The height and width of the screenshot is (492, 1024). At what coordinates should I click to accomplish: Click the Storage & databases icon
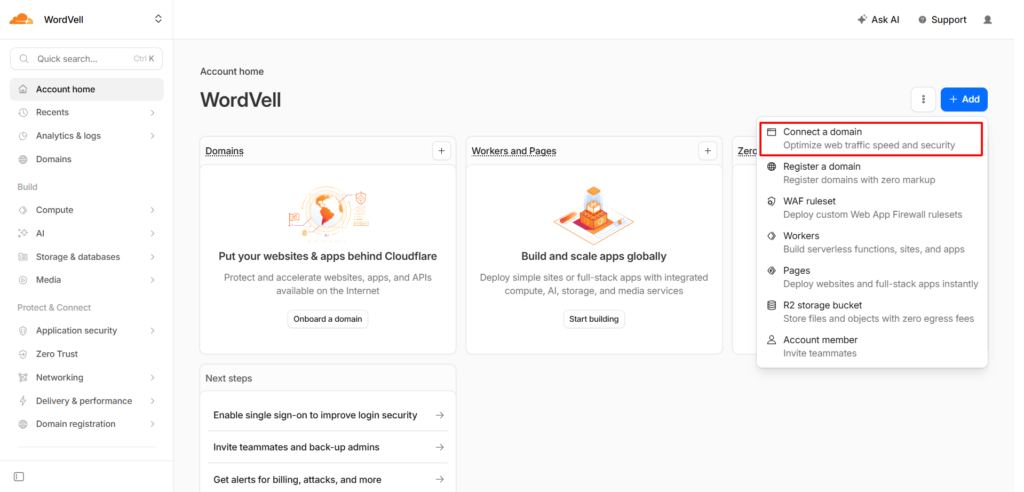pyautogui.click(x=23, y=257)
